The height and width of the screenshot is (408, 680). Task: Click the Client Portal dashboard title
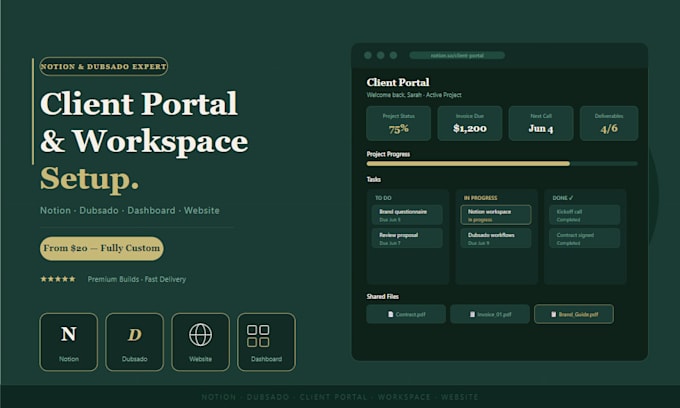pyautogui.click(x=398, y=82)
